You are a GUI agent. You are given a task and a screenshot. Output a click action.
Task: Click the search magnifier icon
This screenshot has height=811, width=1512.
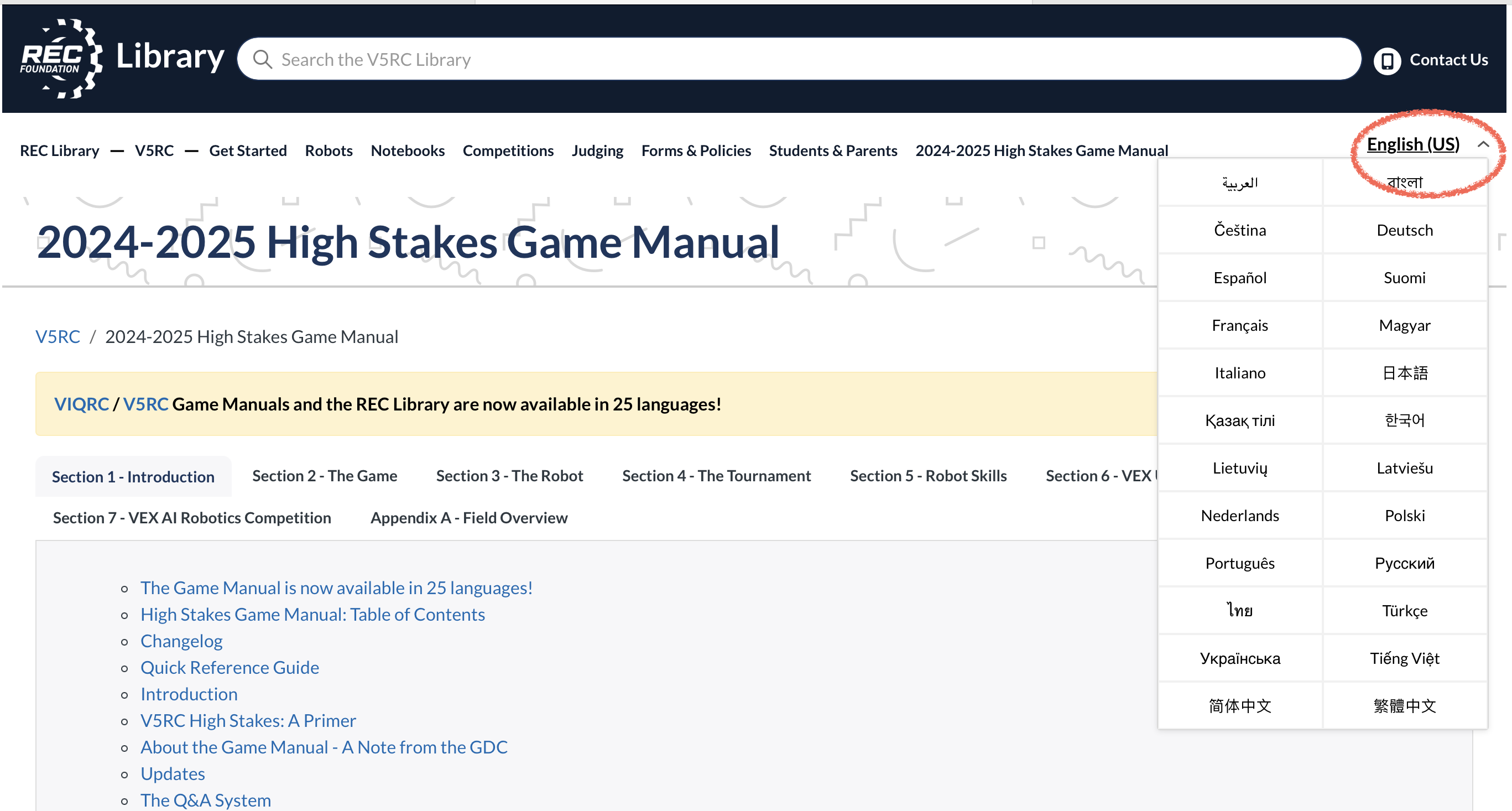click(262, 59)
